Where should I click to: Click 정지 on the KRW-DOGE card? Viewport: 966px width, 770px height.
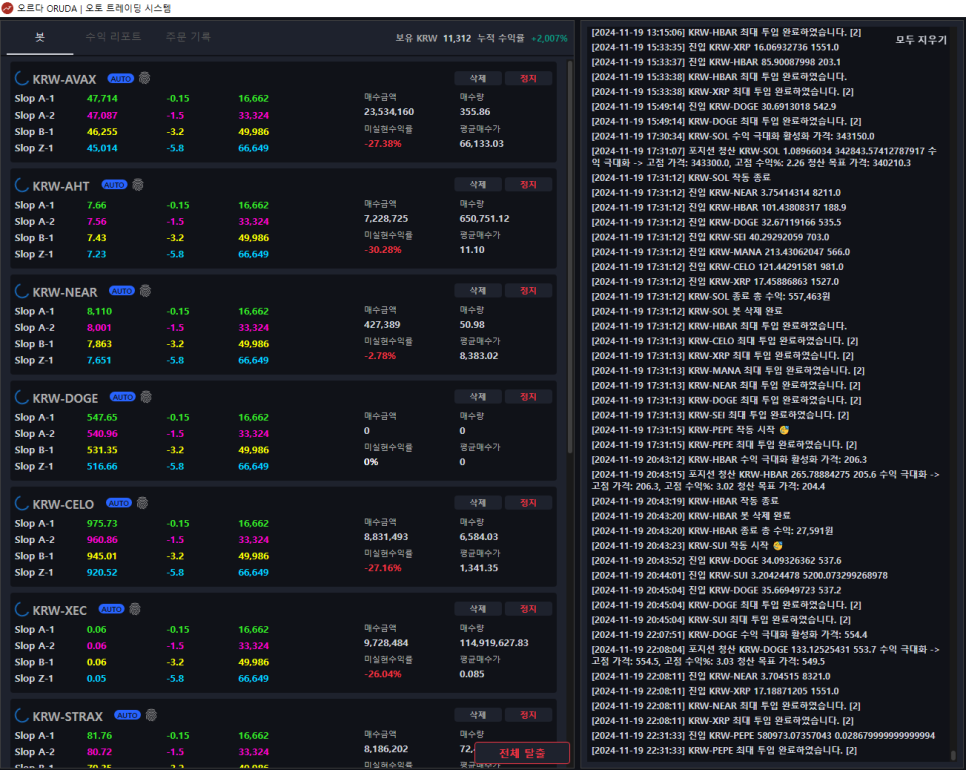click(x=529, y=397)
